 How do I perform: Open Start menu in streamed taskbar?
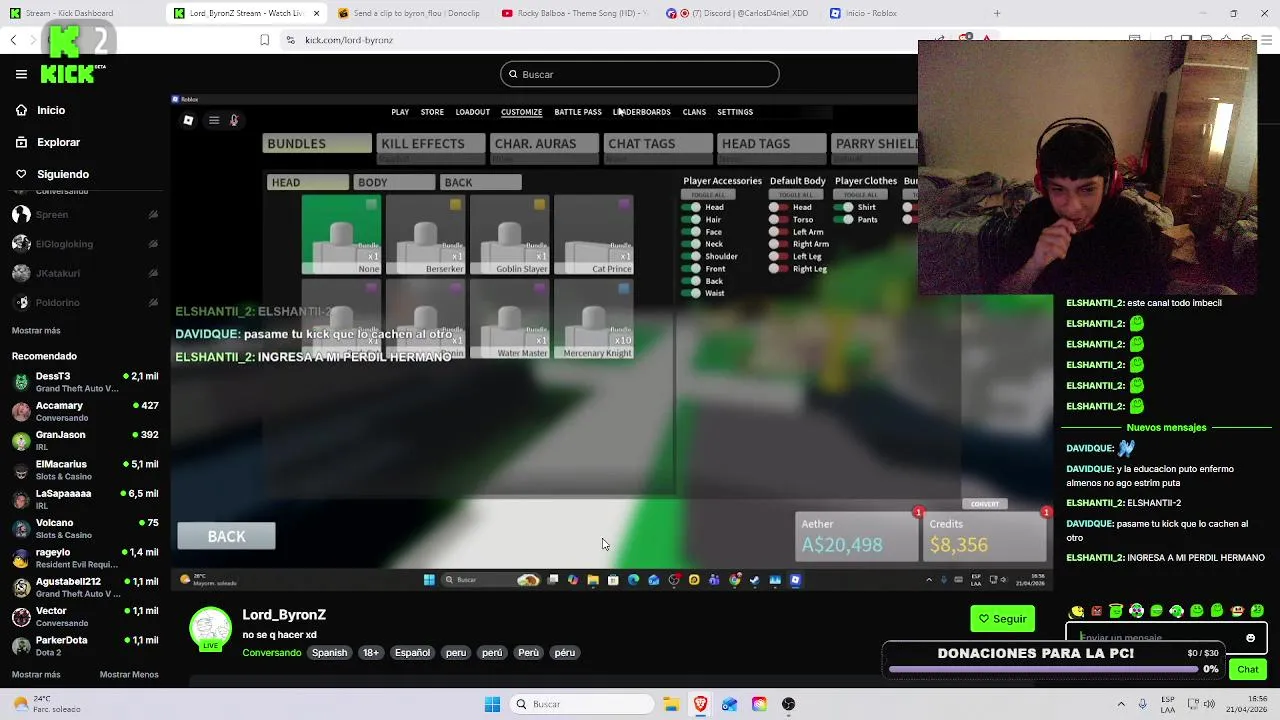pos(429,580)
